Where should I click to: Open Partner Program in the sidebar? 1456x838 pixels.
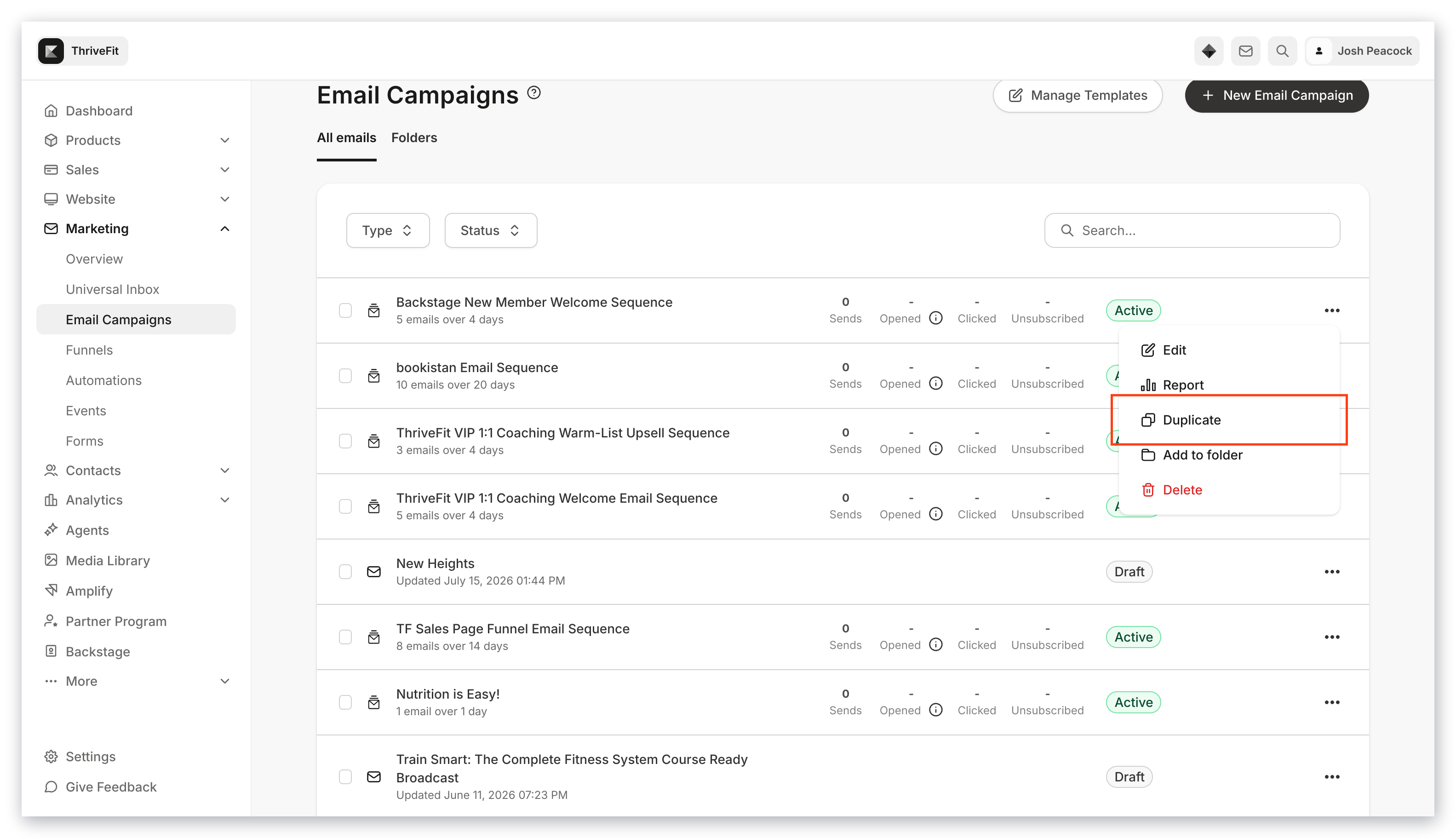point(116,621)
